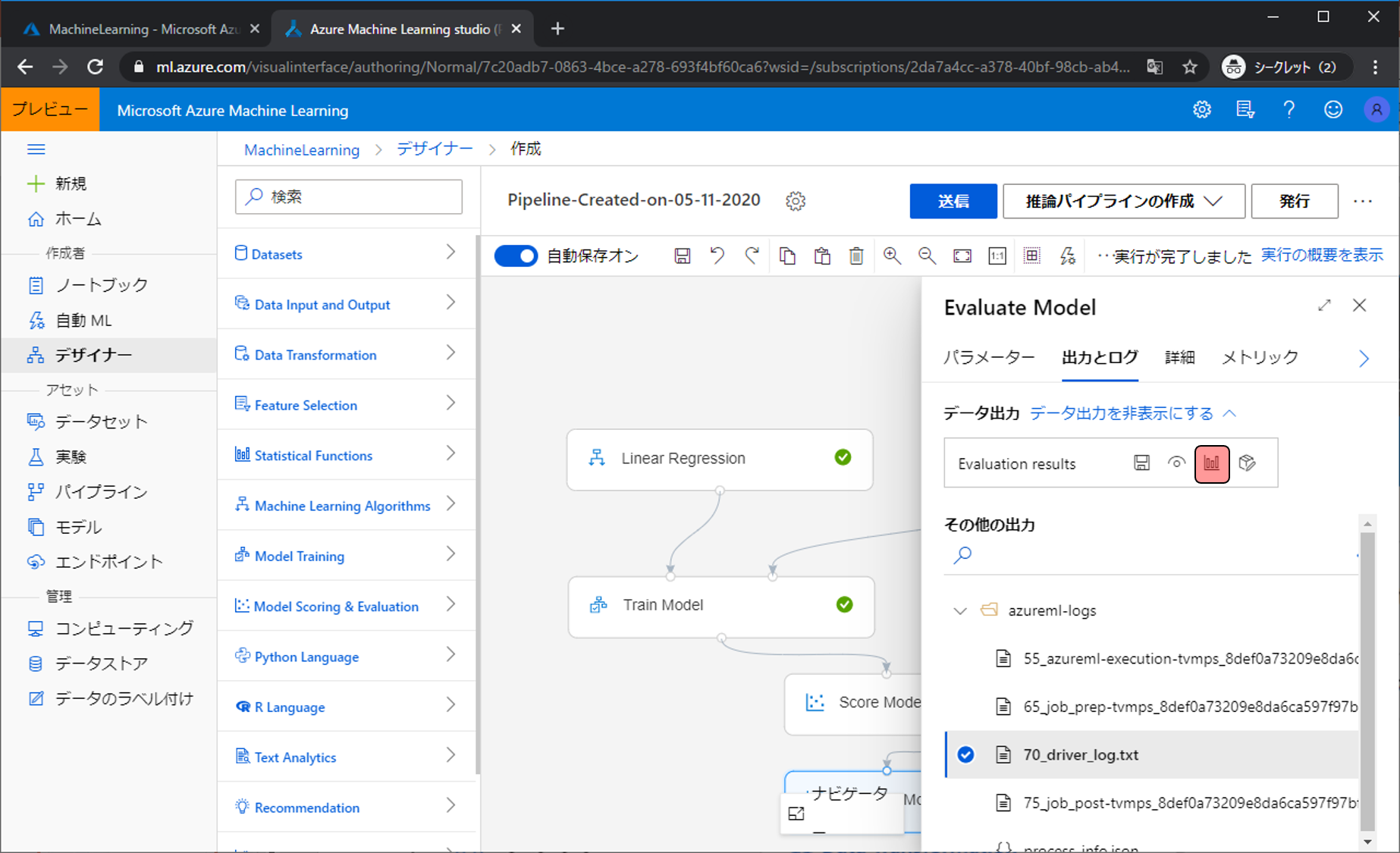
Task: Click the undo arrow in toolbar
Action: tap(717, 256)
